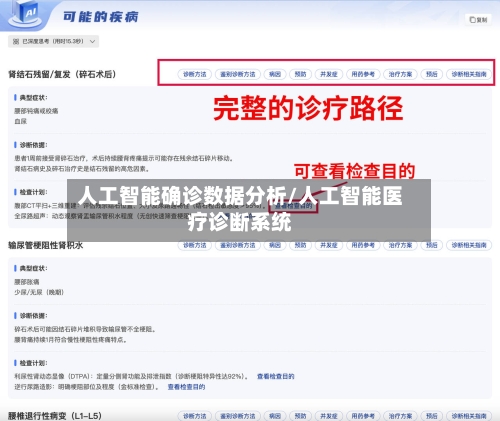Open 鉴别诊断方法 tag for 腰椎退行性病变
Viewport: 500px width, 421px height.
[x=238, y=416]
